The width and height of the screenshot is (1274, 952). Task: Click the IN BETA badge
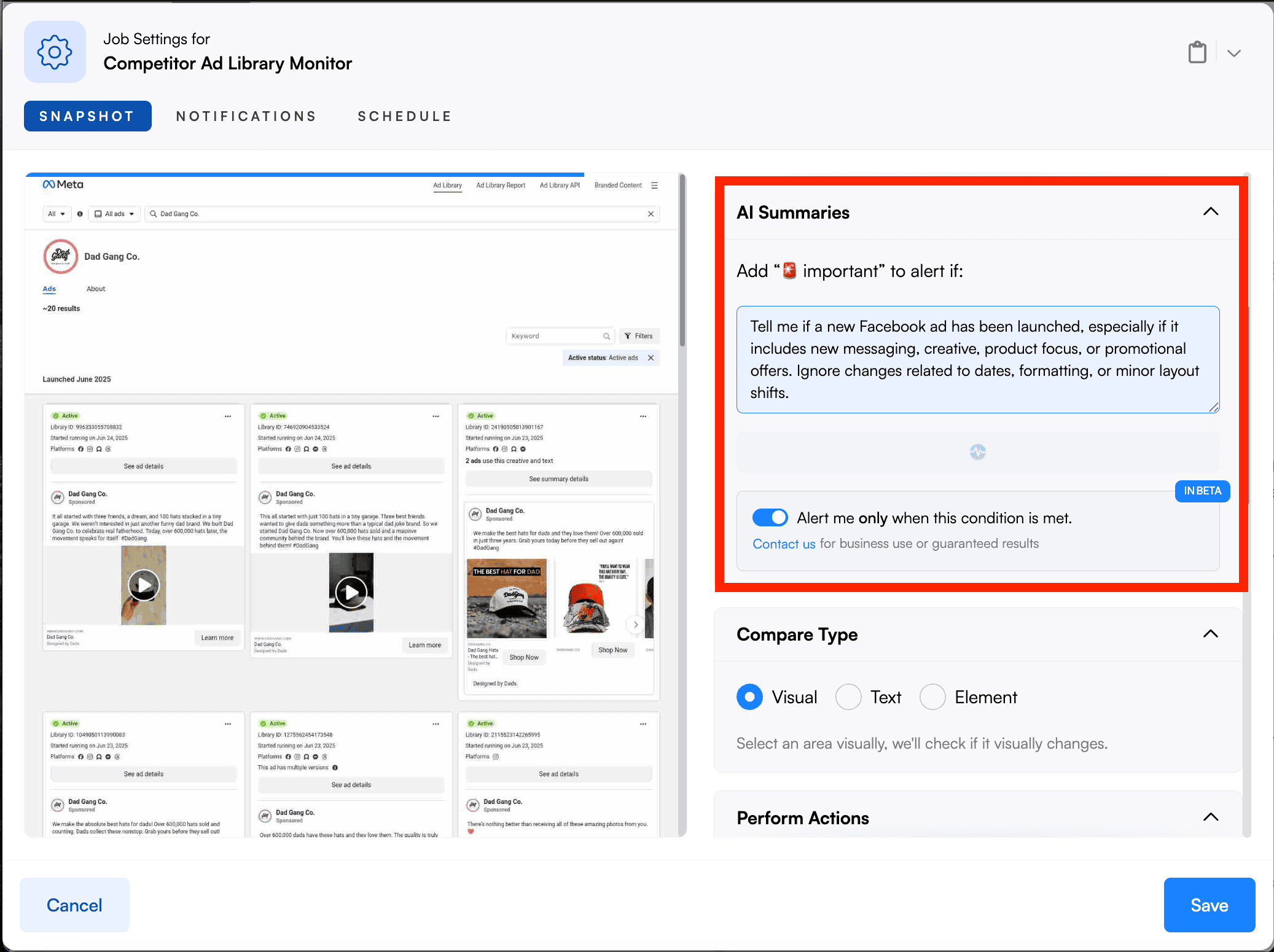tap(1202, 491)
